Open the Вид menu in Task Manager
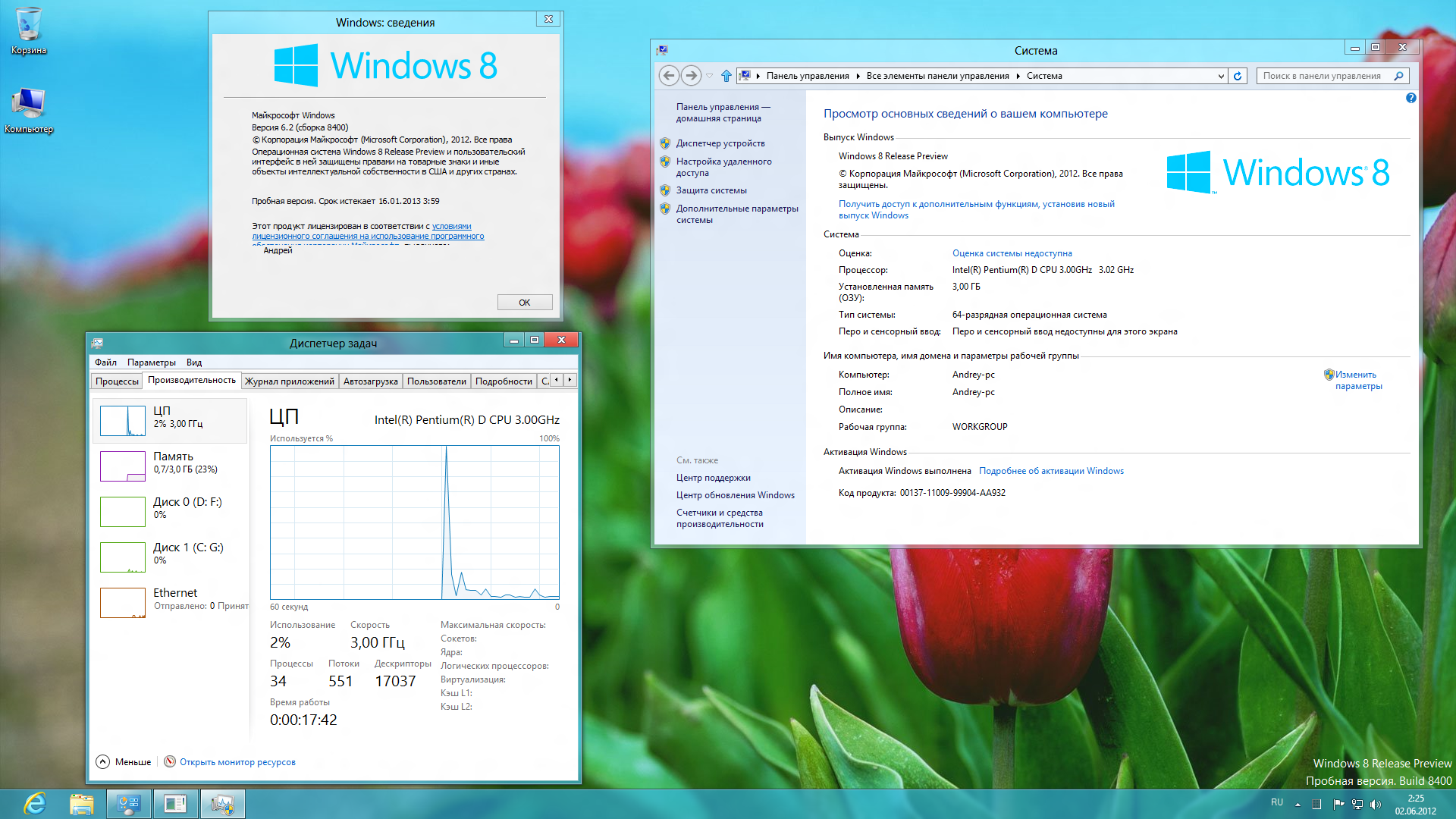 click(x=194, y=362)
